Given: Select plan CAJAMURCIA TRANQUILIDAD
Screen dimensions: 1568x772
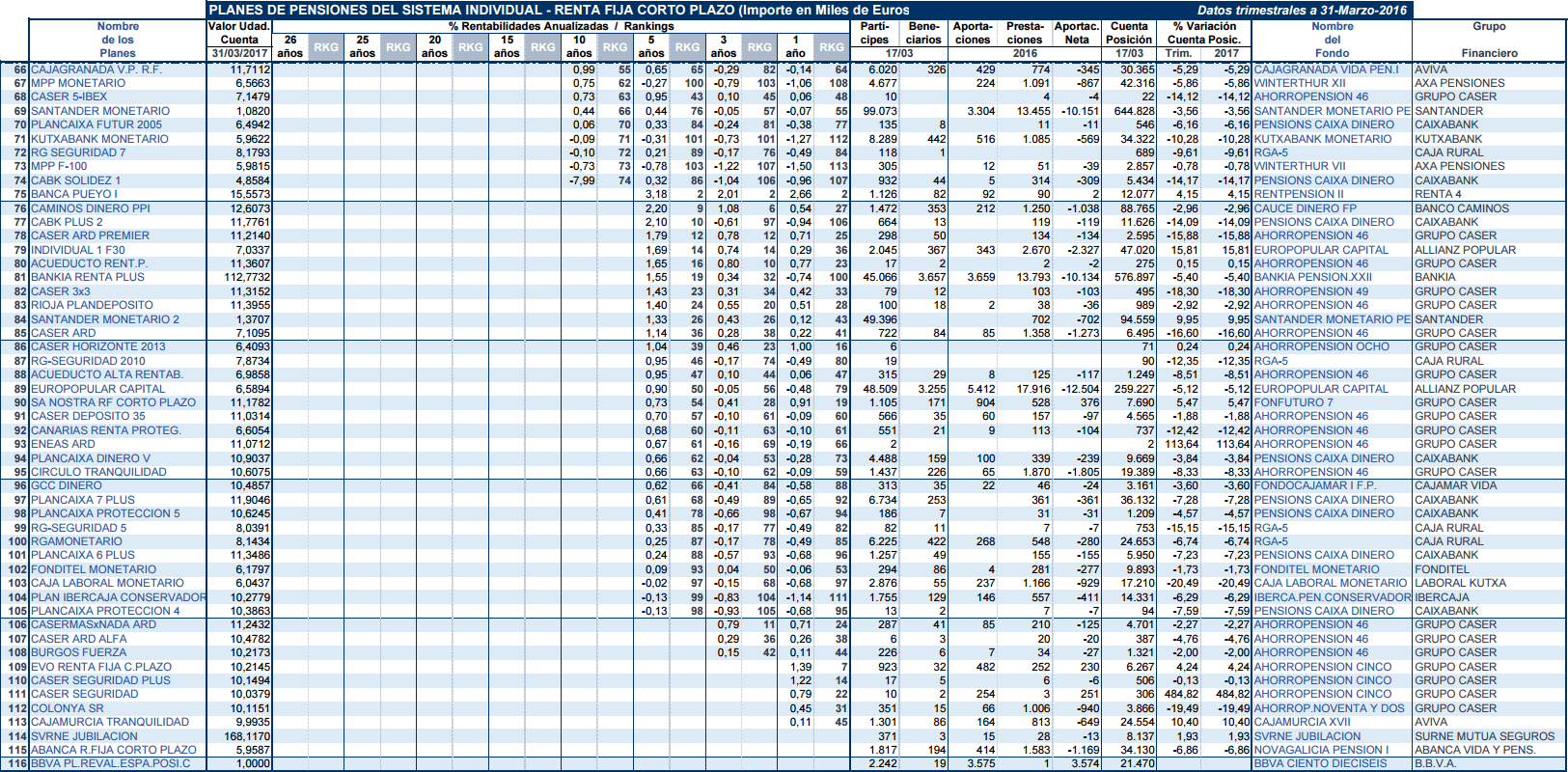Looking at the screenshot, I should [110, 722].
